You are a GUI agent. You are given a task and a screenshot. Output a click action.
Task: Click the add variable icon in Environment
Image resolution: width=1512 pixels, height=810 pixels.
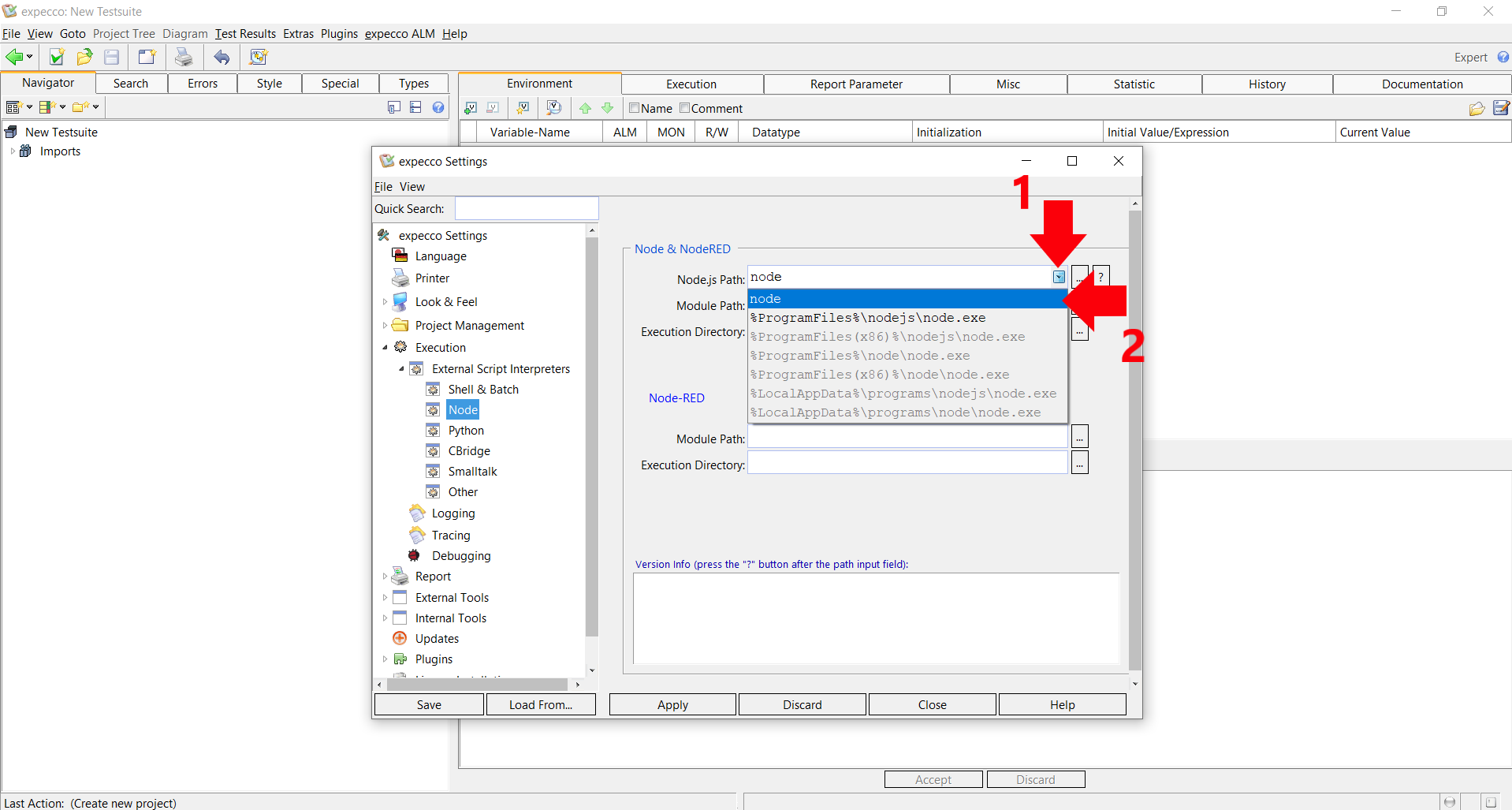pos(471,108)
